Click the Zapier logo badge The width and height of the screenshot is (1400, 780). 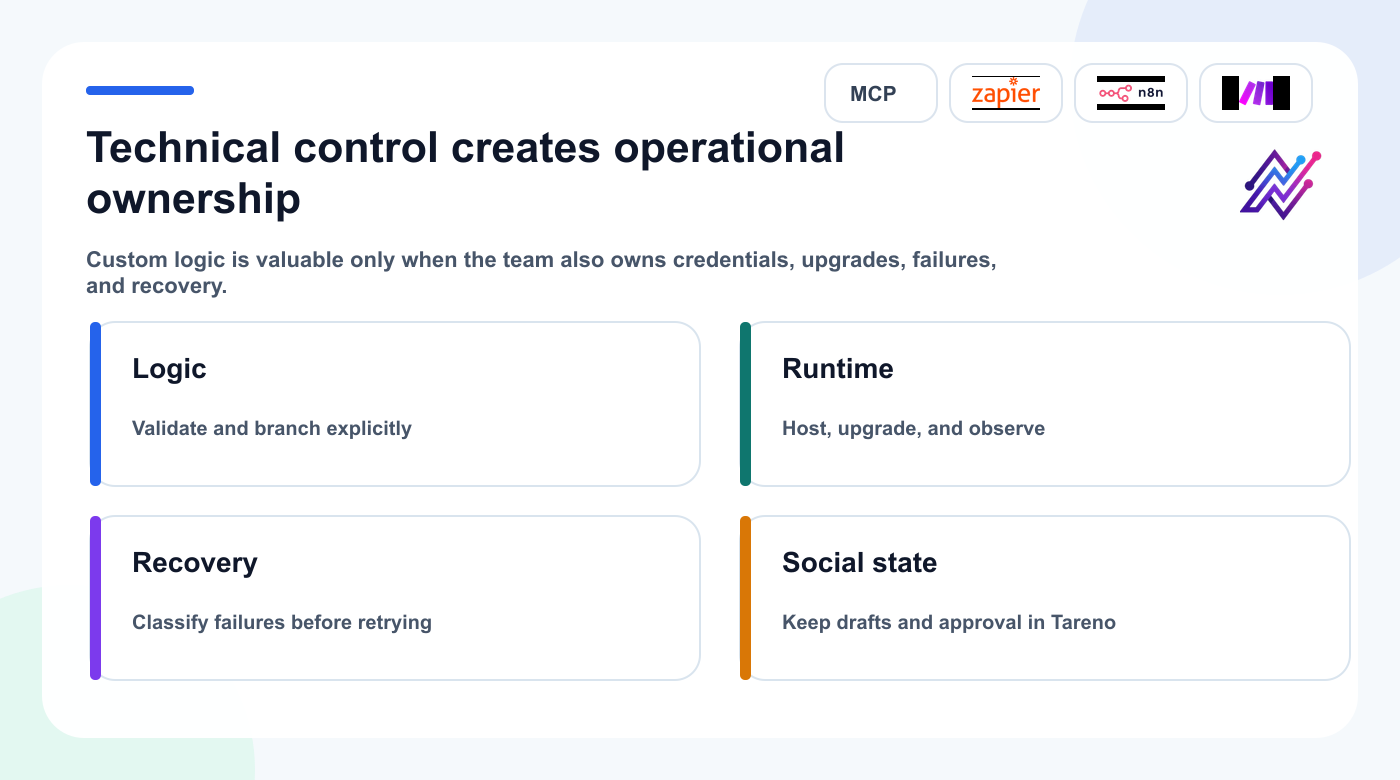(x=1006, y=93)
